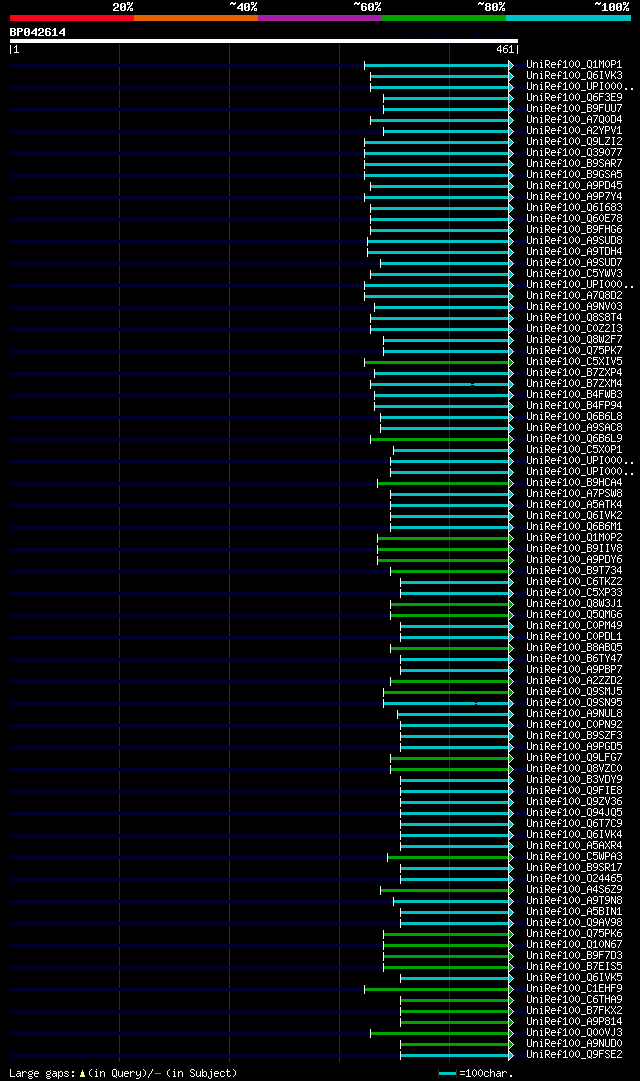The height and width of the screenshot is (1081, 640).
Task: Click the gapped alignment bar for UniRef100_B7ZXM4
Action: [441, 384]
